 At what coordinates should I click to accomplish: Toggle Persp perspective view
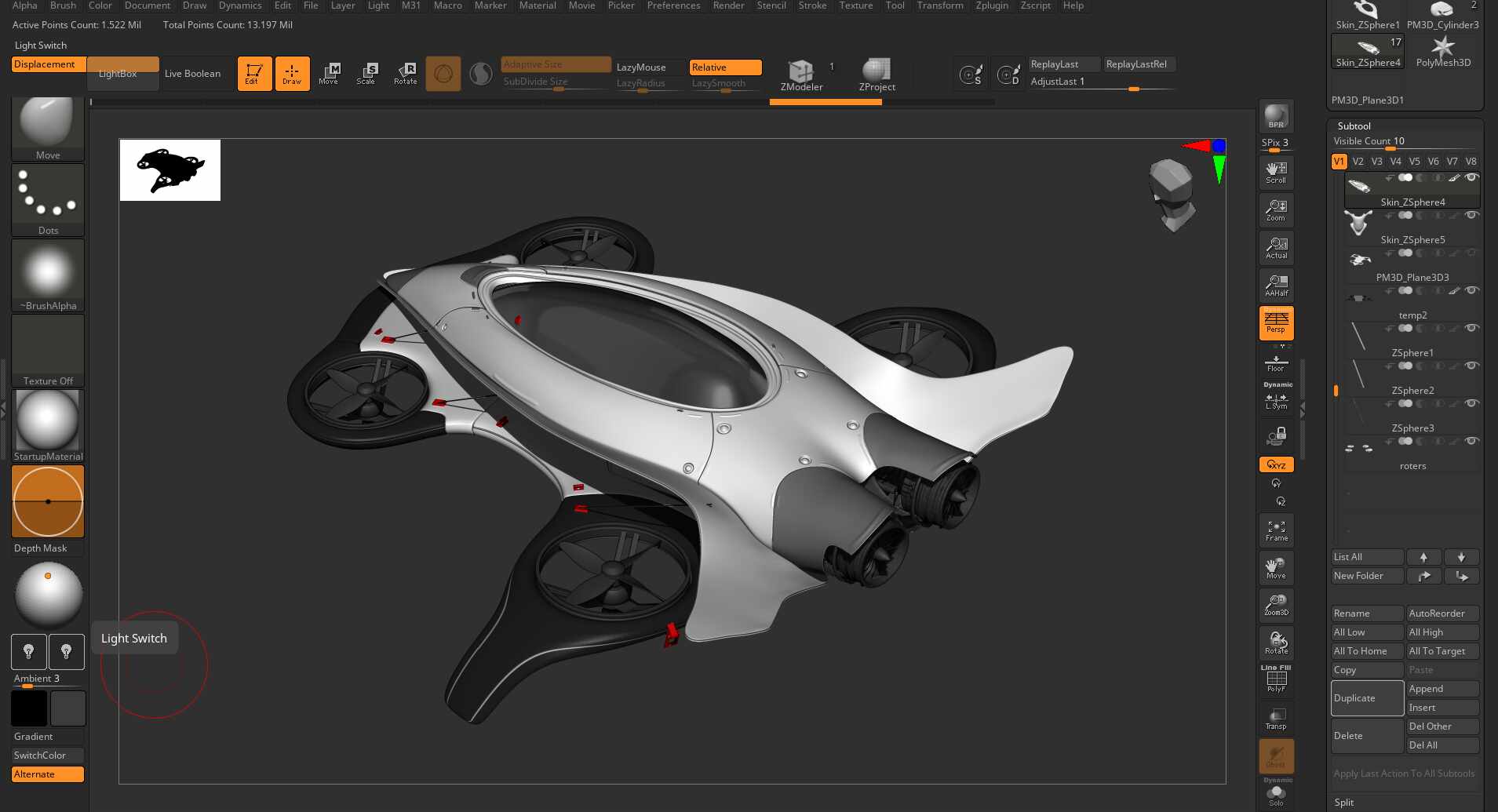(1276, 322)
